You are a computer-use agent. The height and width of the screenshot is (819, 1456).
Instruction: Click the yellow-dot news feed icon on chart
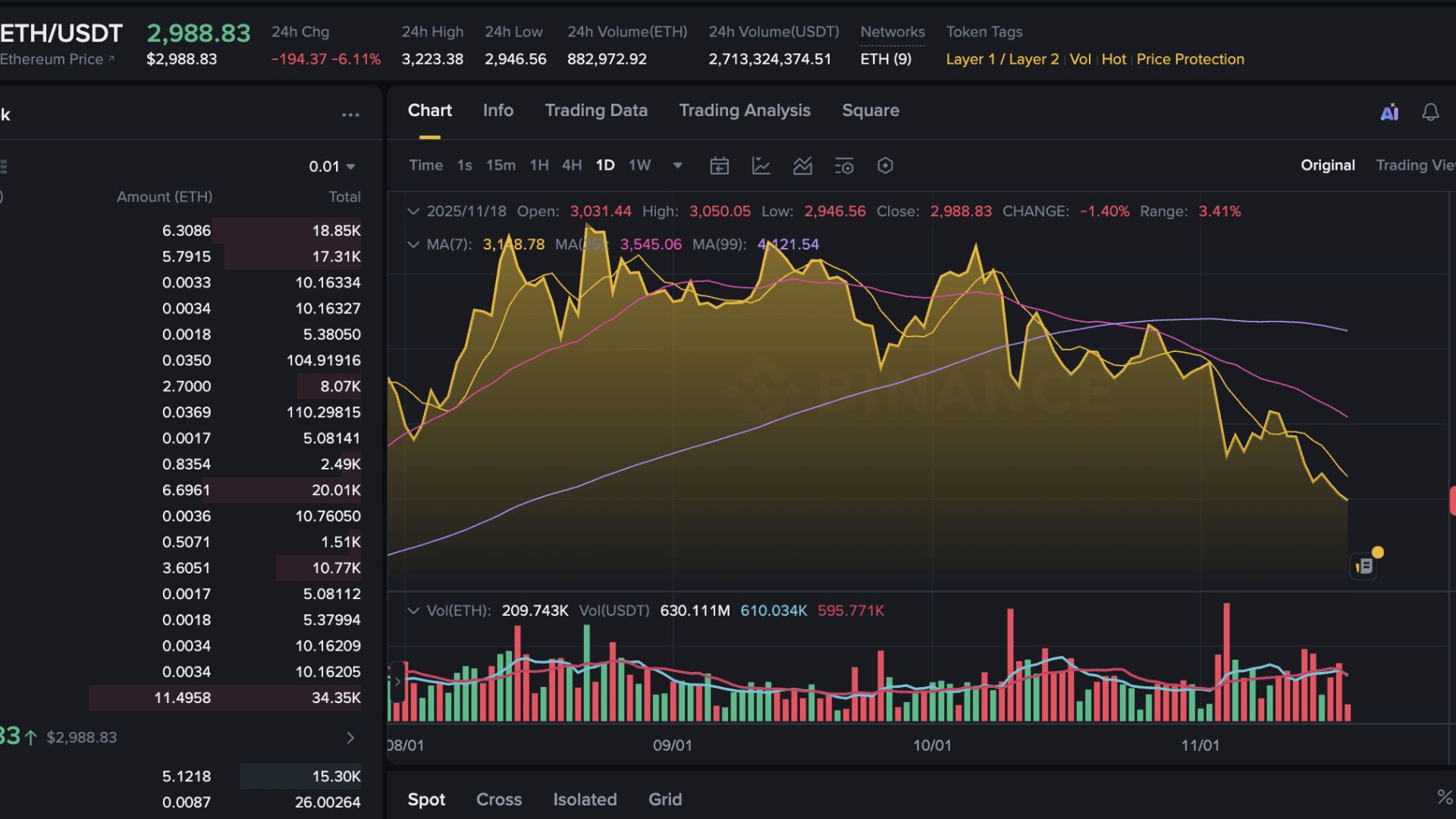(x=1366, y=565)
